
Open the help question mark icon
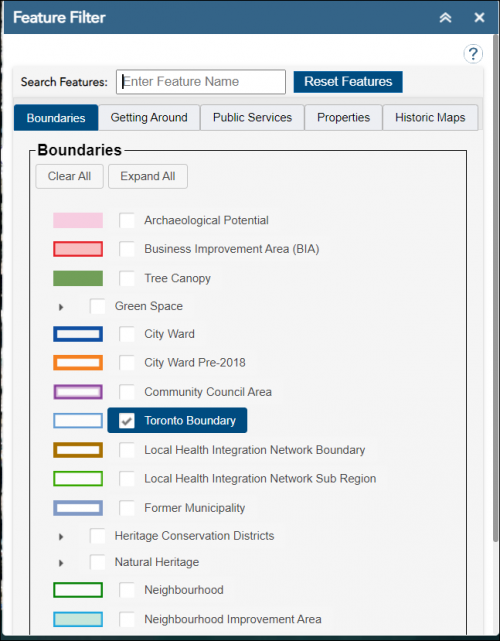tap(473, 54)
